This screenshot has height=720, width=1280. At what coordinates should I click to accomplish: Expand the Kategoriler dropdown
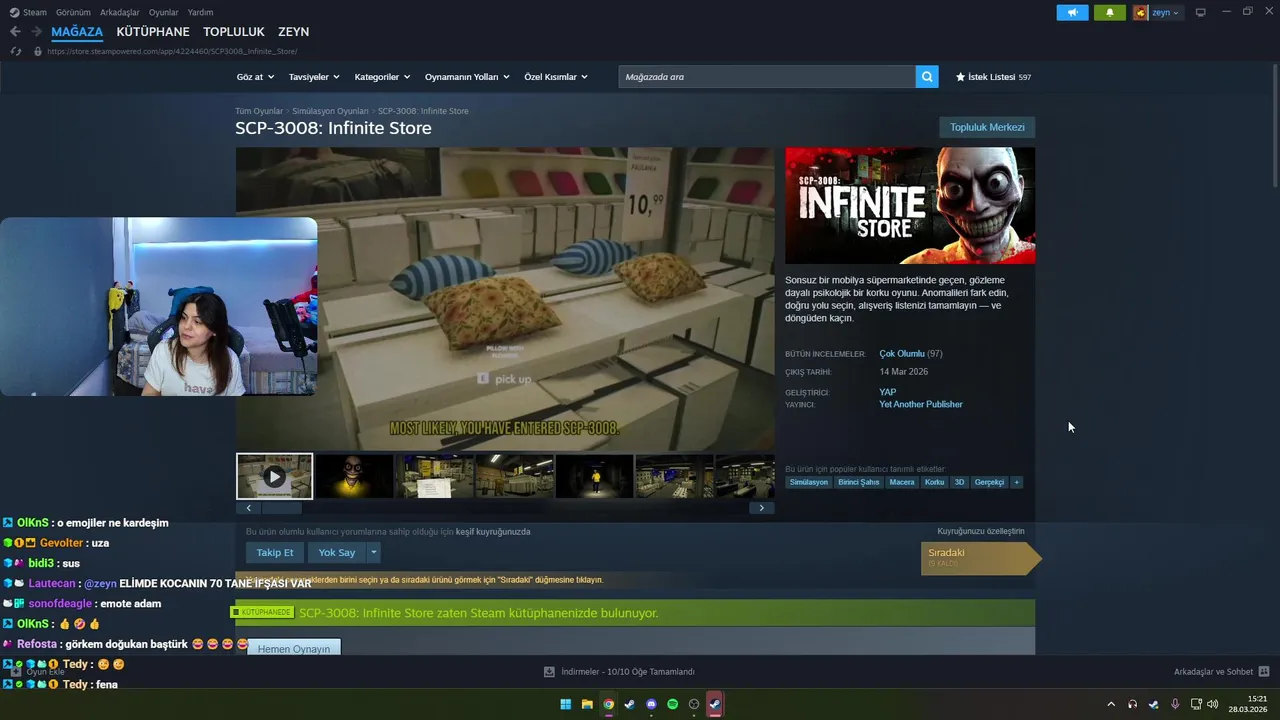[x=382, y=77]
